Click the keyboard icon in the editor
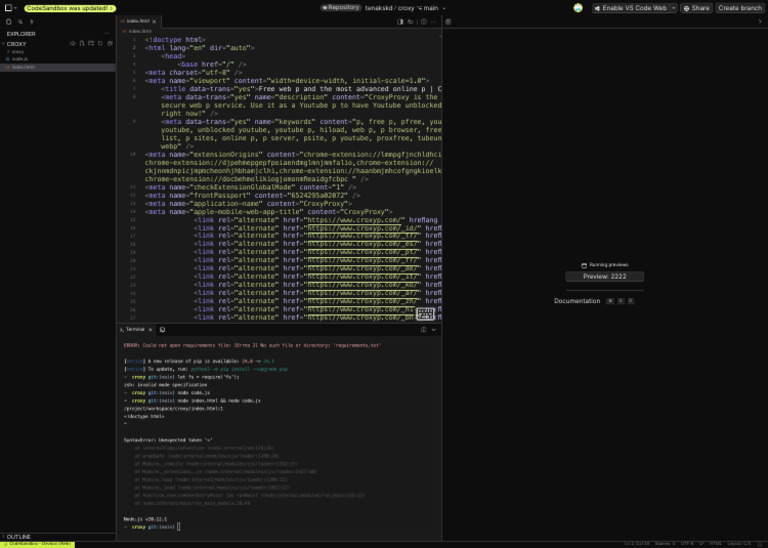The image size is (768, 548). tap(426, 313)
